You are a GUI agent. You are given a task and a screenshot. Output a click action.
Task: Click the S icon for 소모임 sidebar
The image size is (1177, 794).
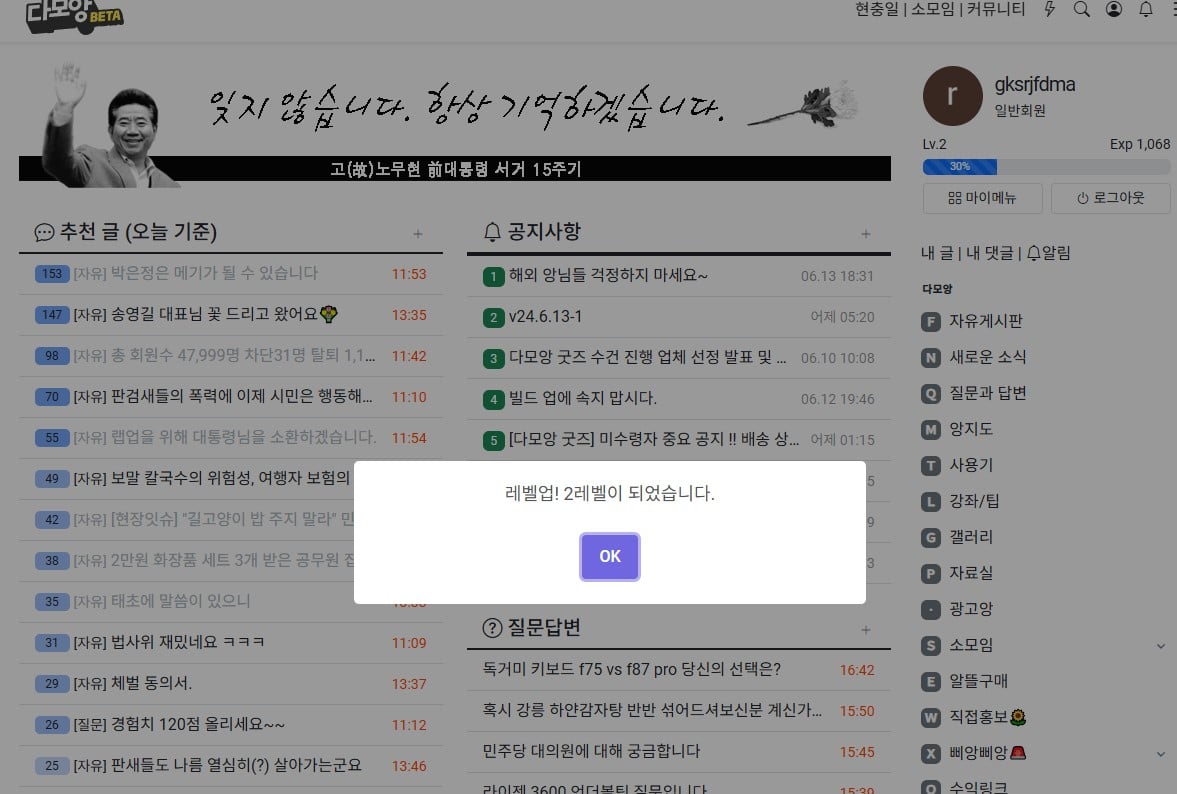[x=931, y=646]
